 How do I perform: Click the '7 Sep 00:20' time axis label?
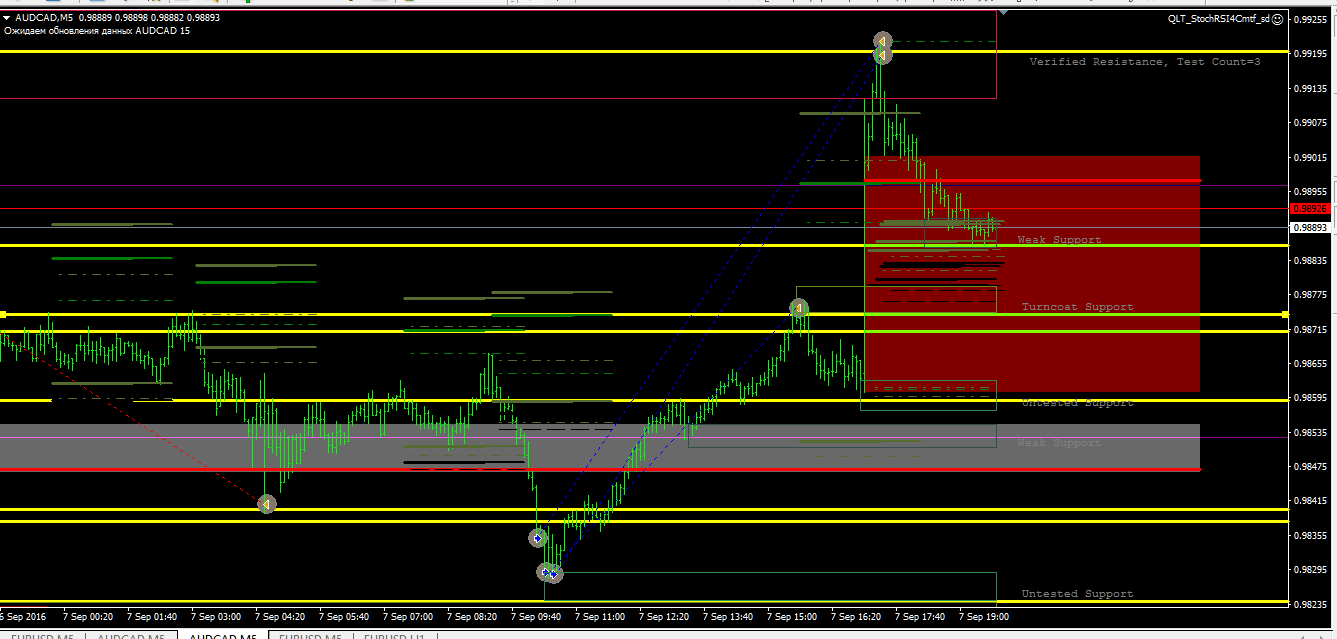87,618
